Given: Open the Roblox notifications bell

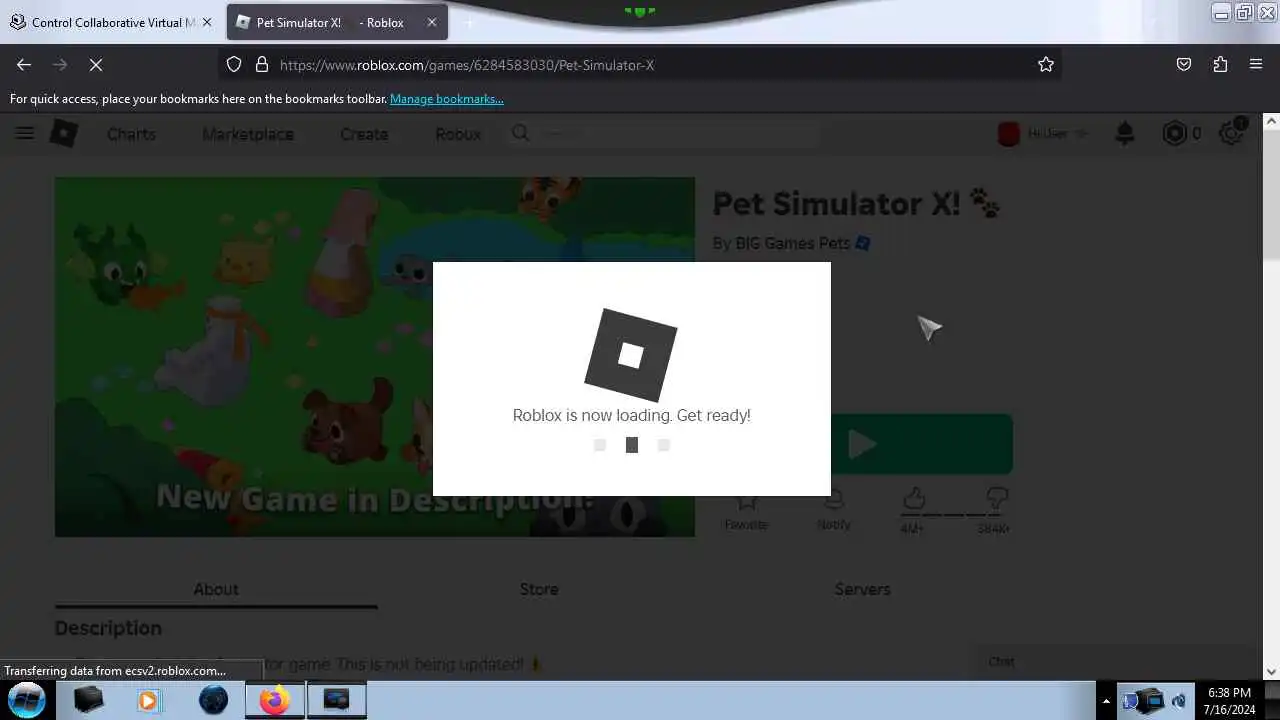Looking at the screenshot, I should coord(1125,133).
